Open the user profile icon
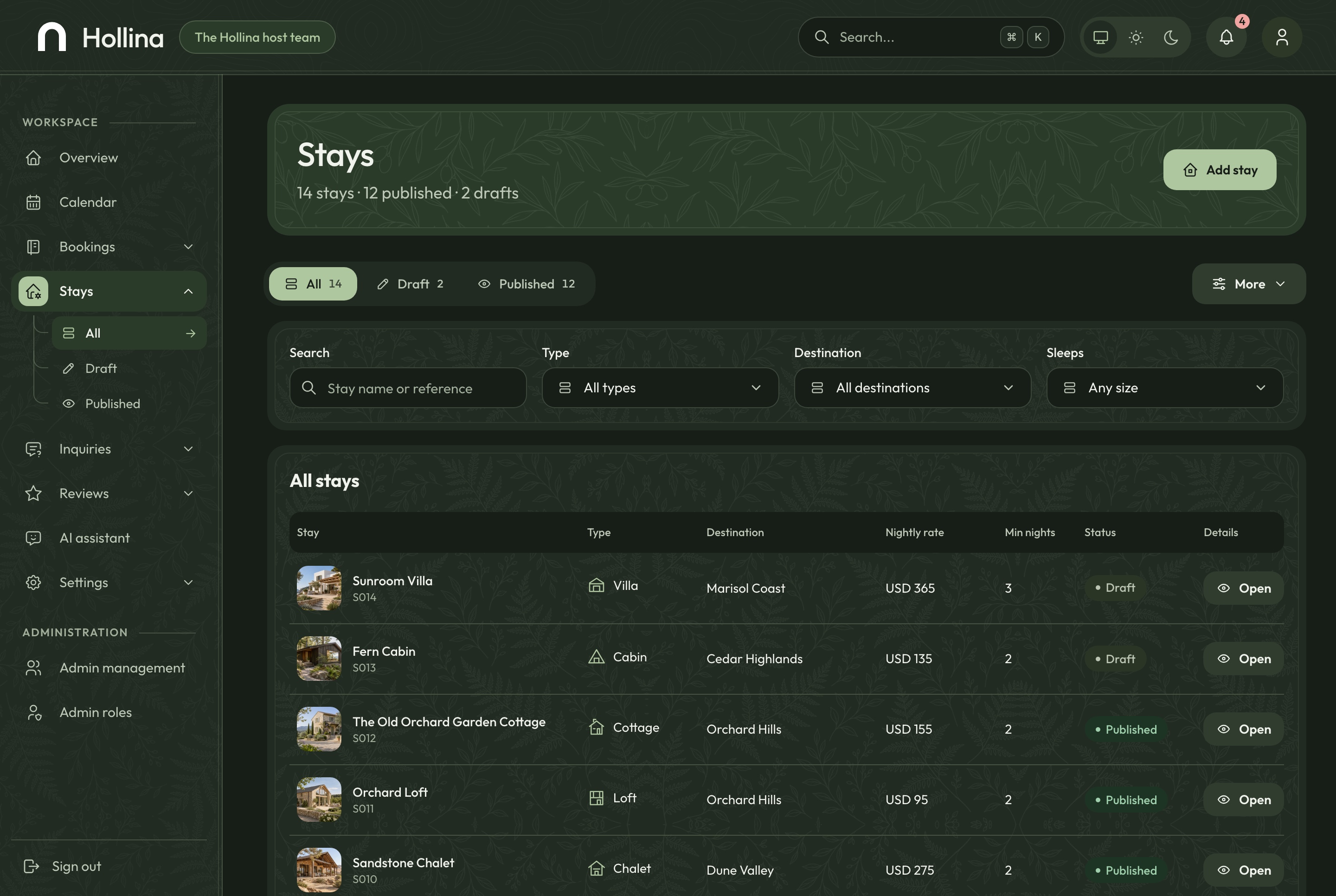Viewport: 1336px width, 896px height. (x=1282, y=37)
